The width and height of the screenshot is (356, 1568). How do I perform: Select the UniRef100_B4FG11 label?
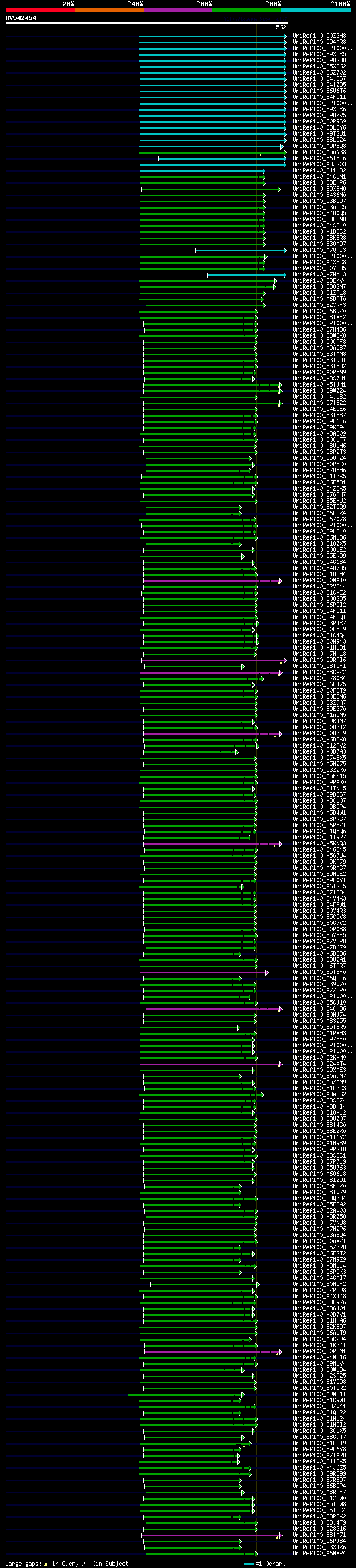pyautogui.click(x=319, y=97)
